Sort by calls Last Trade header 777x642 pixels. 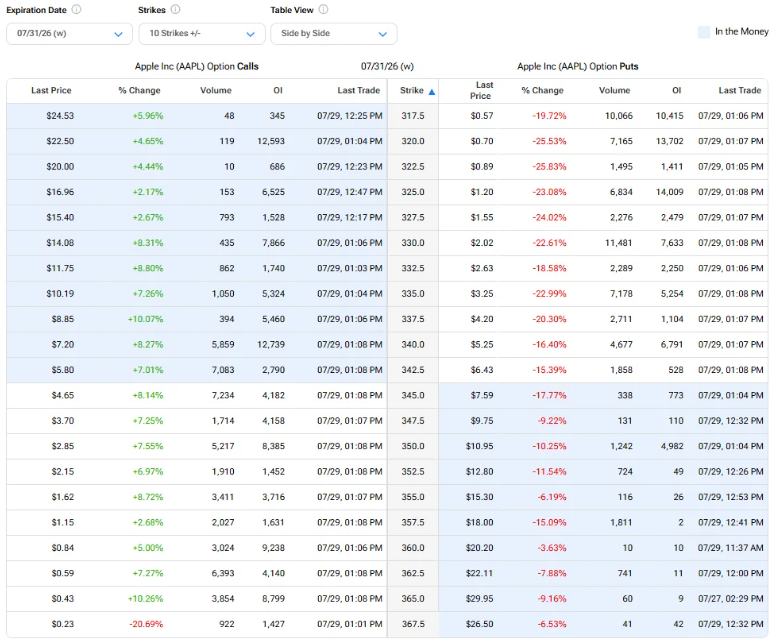click(x=359, y=90)
